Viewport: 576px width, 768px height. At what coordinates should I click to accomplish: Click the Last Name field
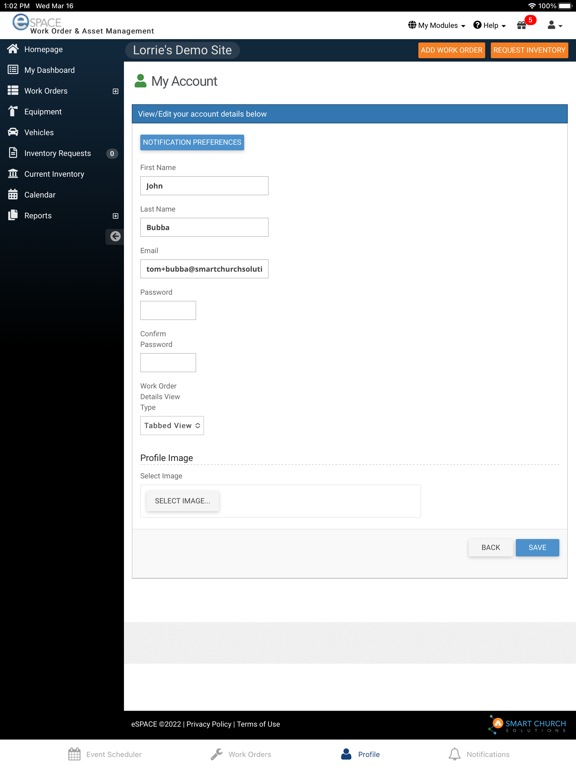point(204,227)
